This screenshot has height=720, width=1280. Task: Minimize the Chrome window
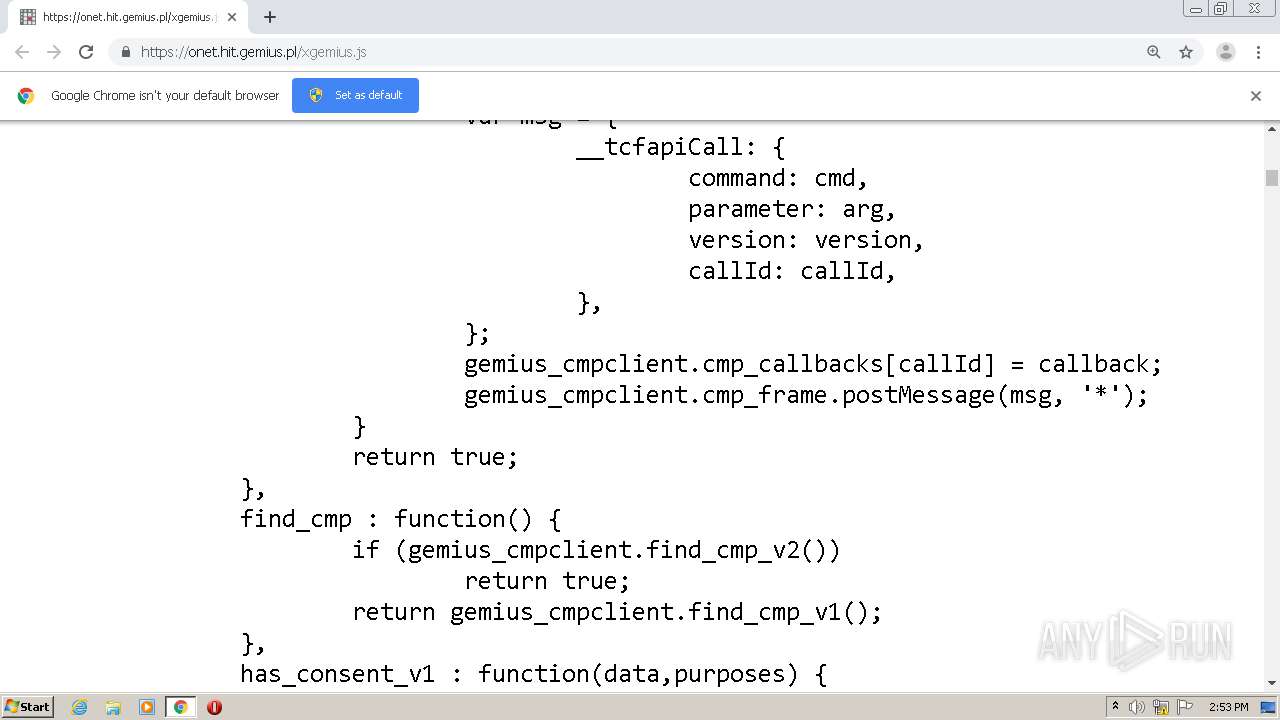[x=1196, y=9]
